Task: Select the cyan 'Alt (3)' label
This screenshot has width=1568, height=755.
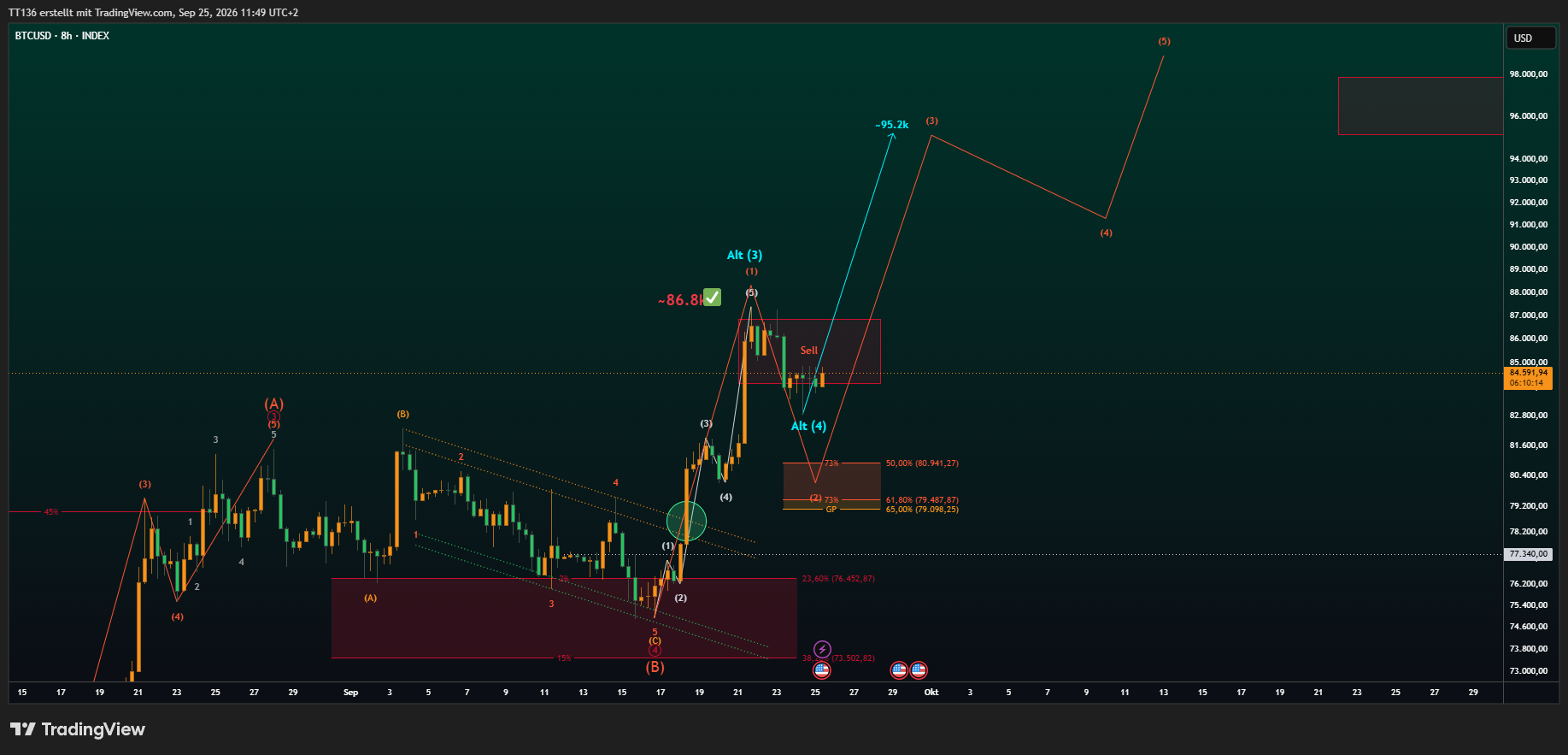Action: [x=744, y=255]
